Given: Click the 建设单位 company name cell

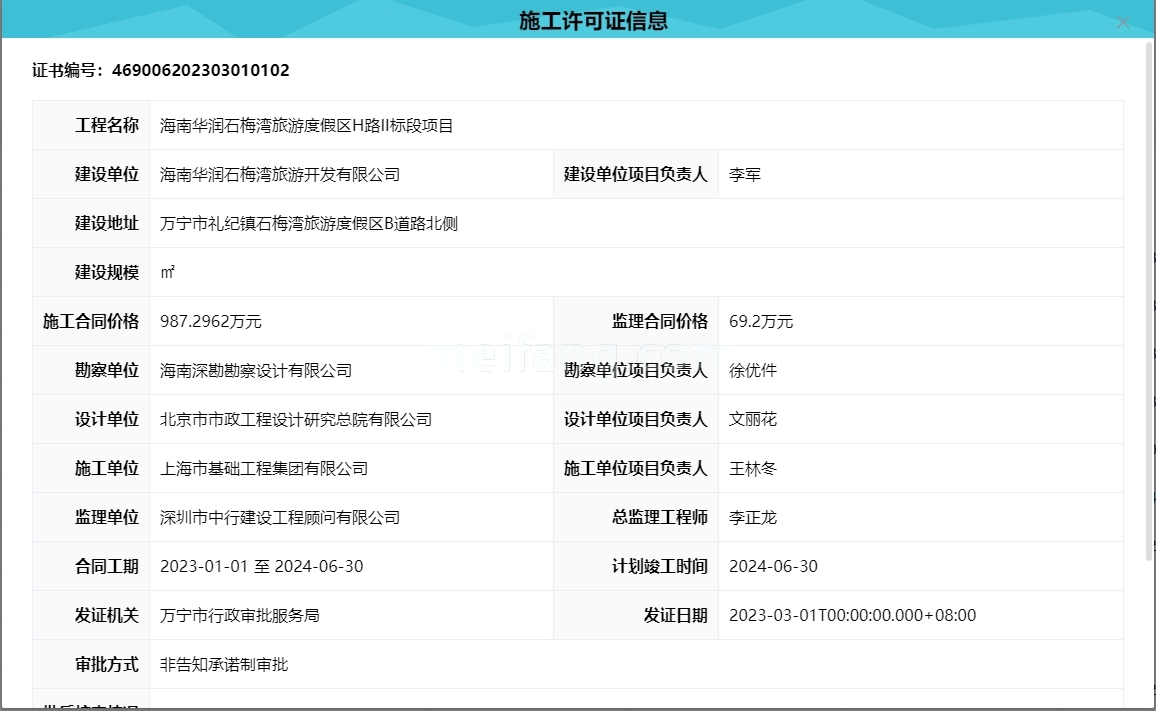Looking at the screenshot, I should tap(280, 173).
